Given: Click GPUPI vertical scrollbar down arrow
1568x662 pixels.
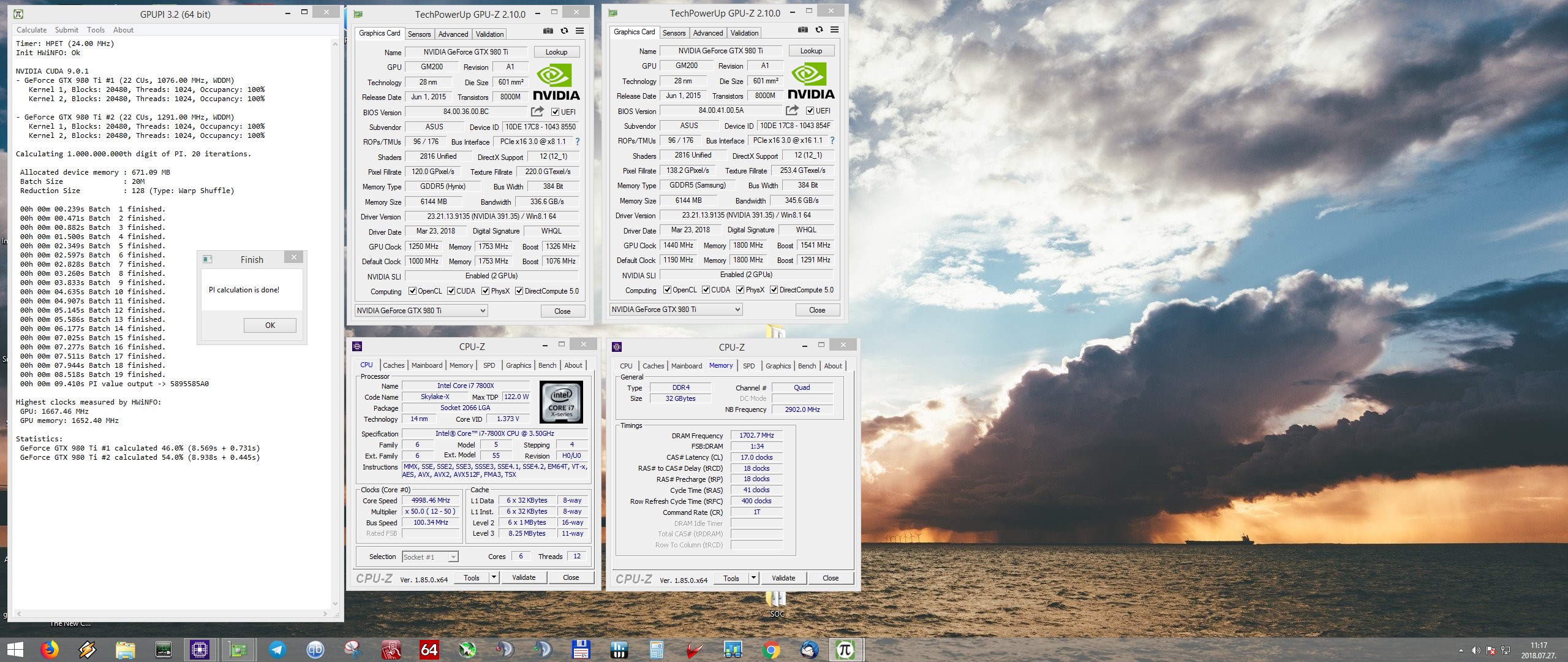Looking at the screenshot, I should click(335, 604).
